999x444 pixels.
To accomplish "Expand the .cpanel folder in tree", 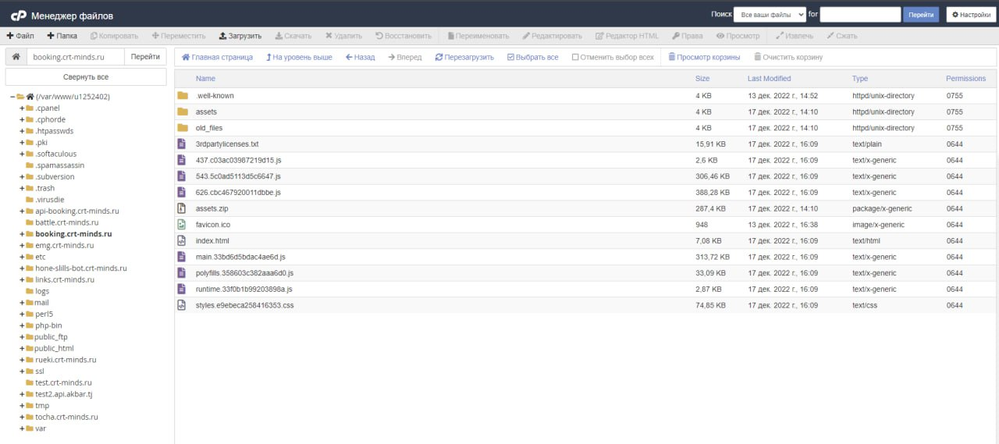I will pos(22,108).
